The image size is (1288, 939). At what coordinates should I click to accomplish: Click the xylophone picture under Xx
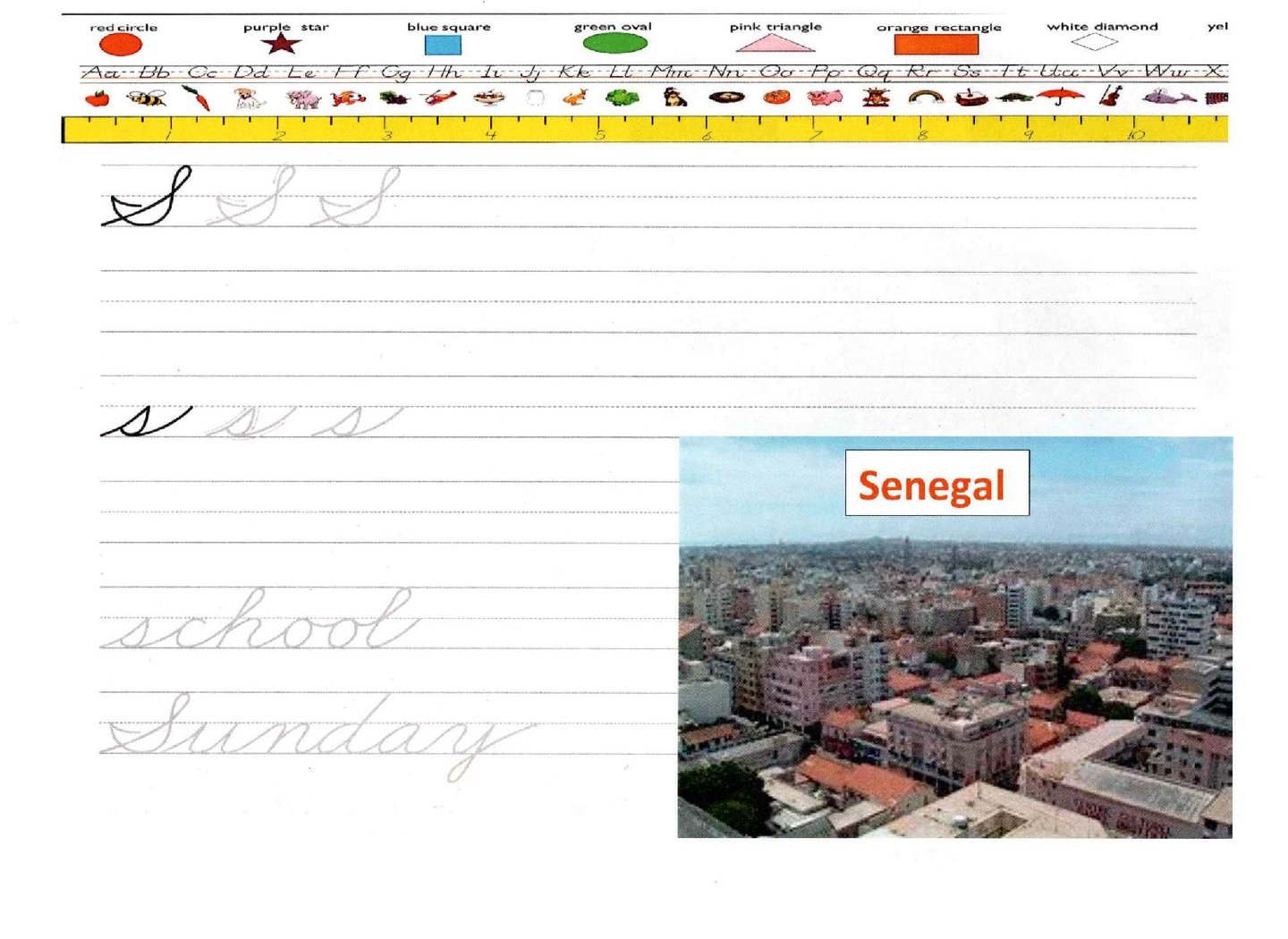(x=1216, y=97)
